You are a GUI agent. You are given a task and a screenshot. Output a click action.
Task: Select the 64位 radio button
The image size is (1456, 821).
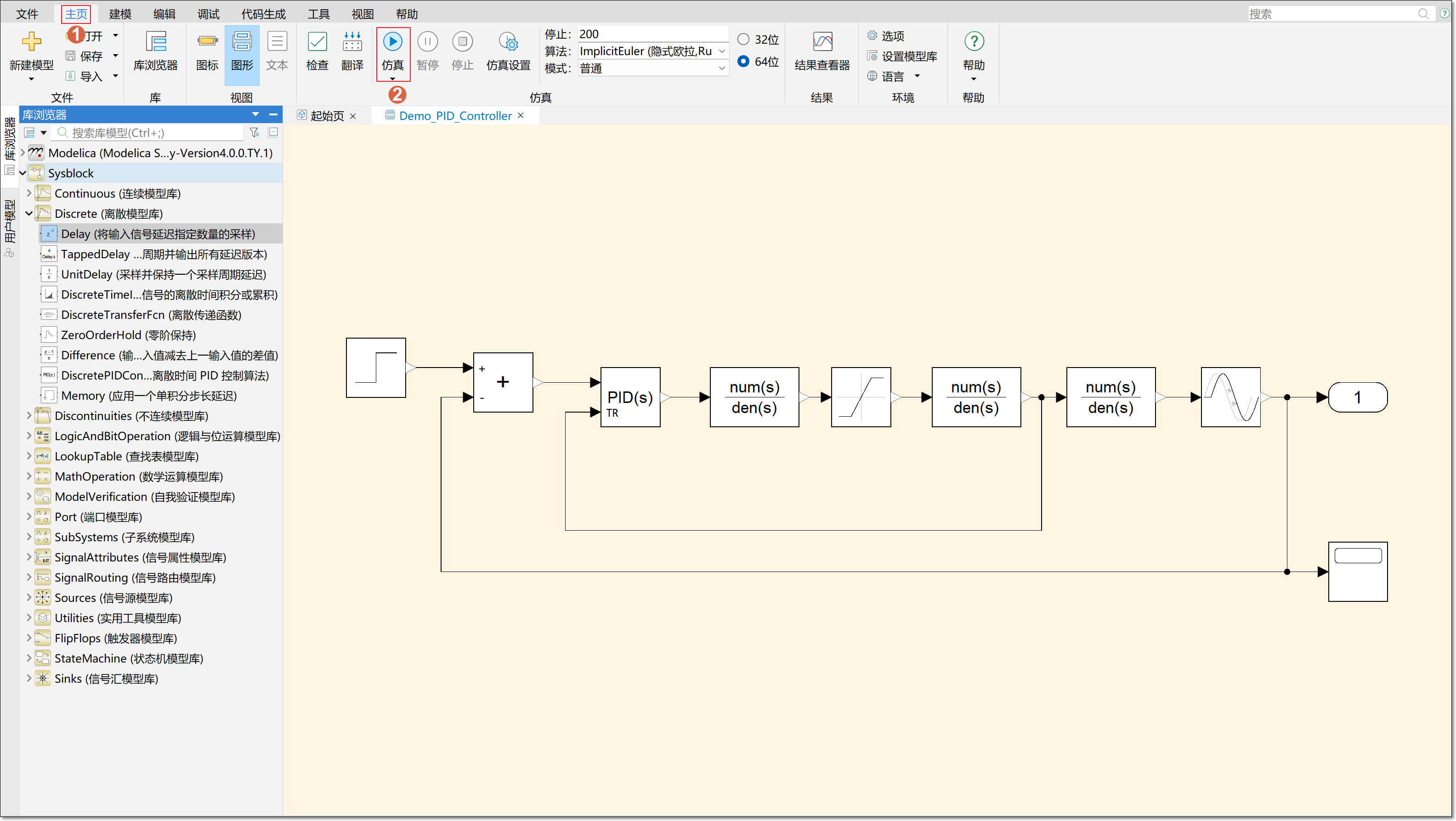pyautogui.click(x=743, y=61)
